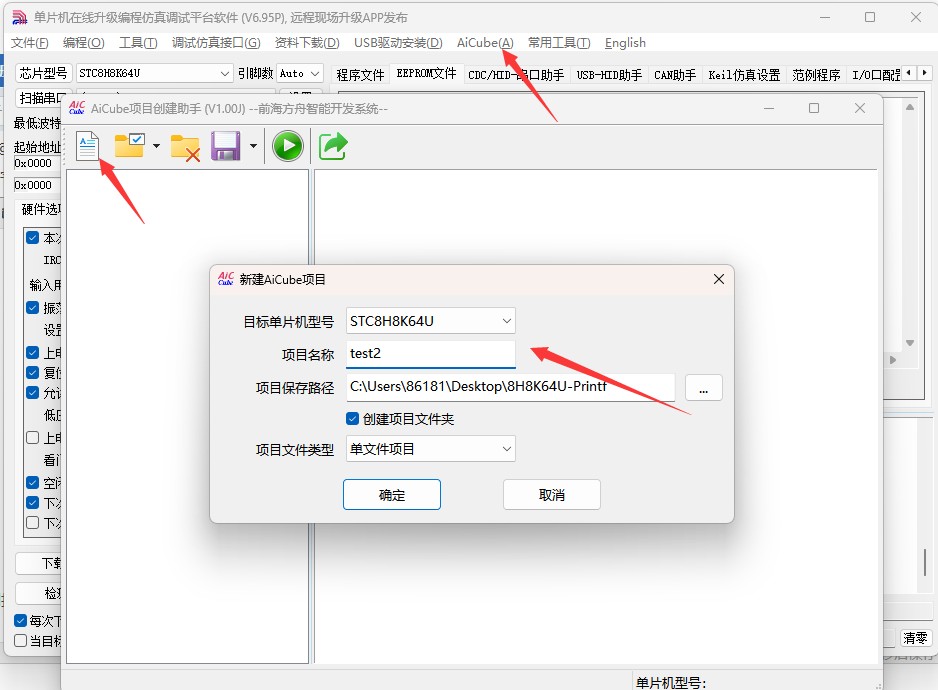Switch to the USB-HID助手 tab
The width and height of the screenshot is (938, 690).
coord(609,74)
